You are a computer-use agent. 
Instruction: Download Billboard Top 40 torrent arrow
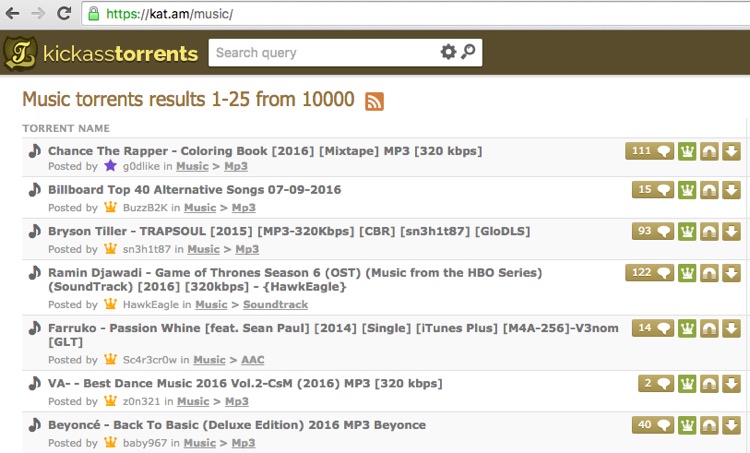click(731, 190)
